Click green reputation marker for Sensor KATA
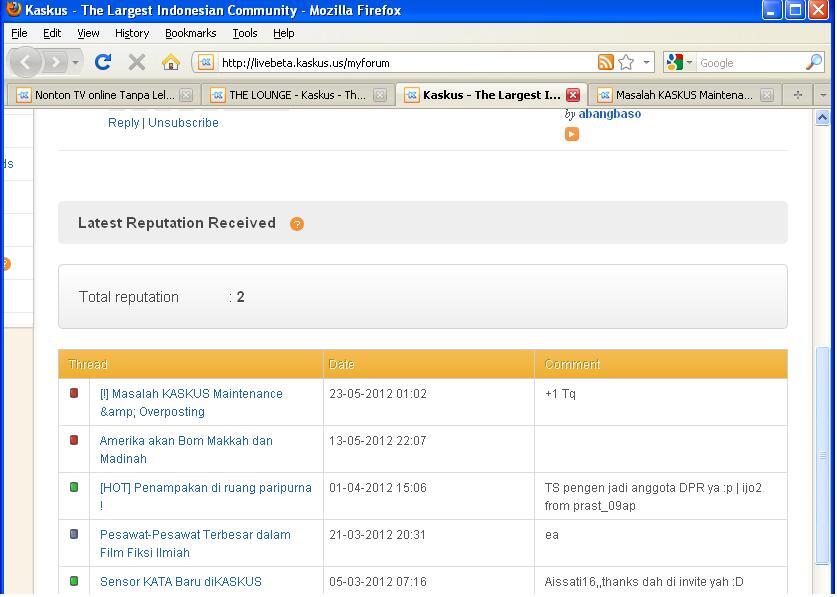Image resolution: width=837 pixels, height=597 pixels. pos(74,581)
